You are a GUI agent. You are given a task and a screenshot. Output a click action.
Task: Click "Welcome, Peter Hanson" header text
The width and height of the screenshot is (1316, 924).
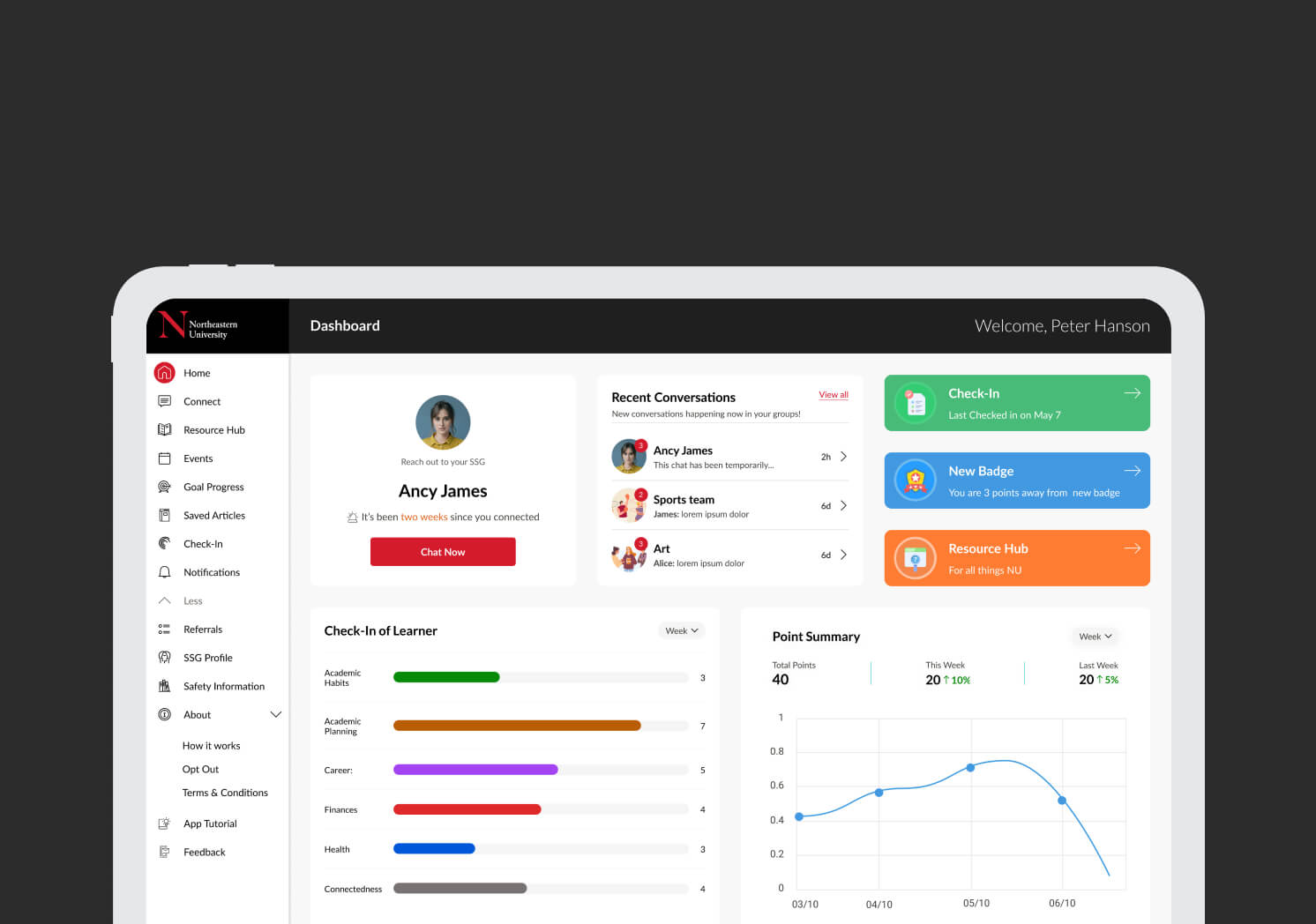click(1062, 325)
